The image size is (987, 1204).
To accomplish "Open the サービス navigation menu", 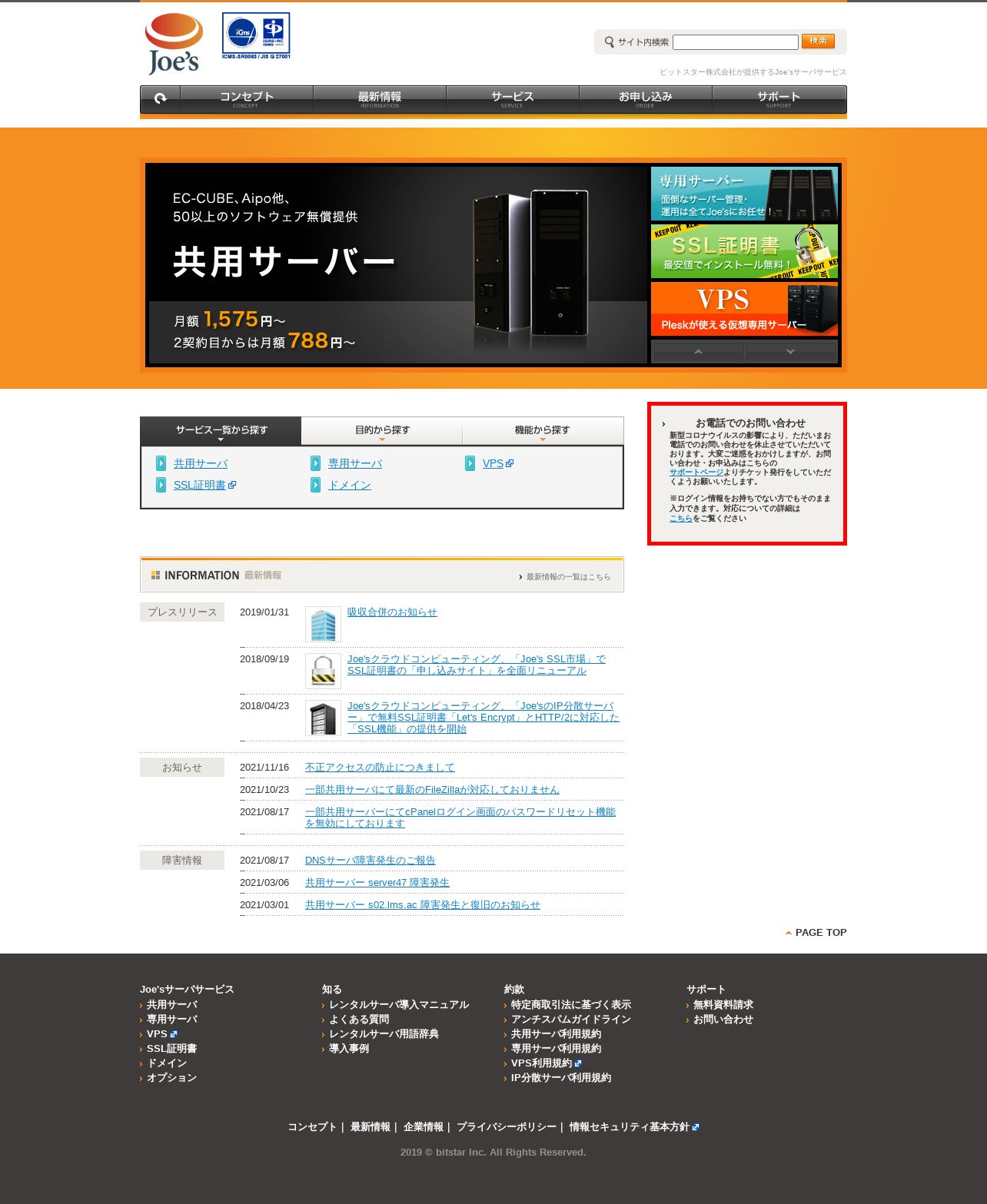I will (513, 99).
